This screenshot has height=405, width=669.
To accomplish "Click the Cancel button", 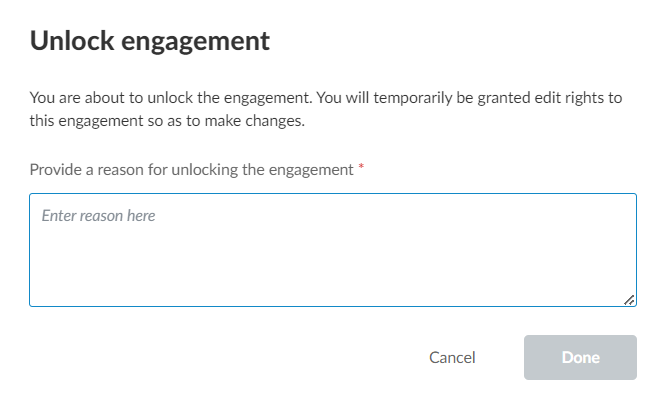I will click(452, 357).
